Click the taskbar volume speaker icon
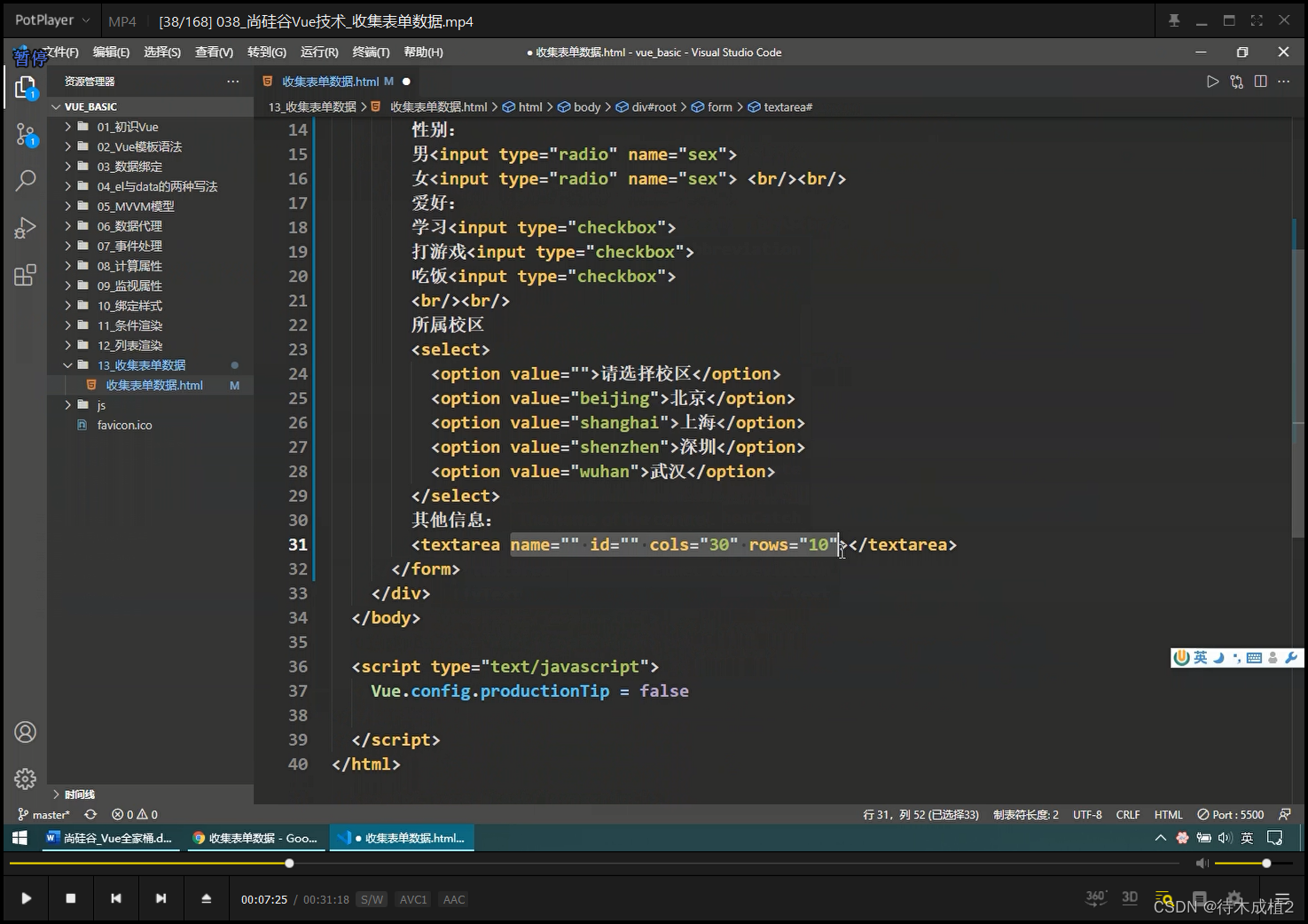This screenshot has width=1308, height=924. click(x=1225, y=838)
